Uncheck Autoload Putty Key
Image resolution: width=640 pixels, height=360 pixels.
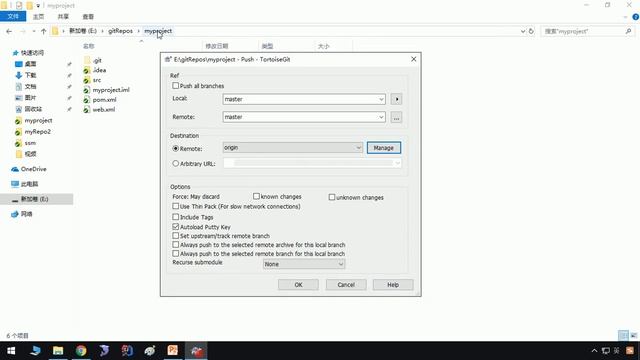coord(176,227)
